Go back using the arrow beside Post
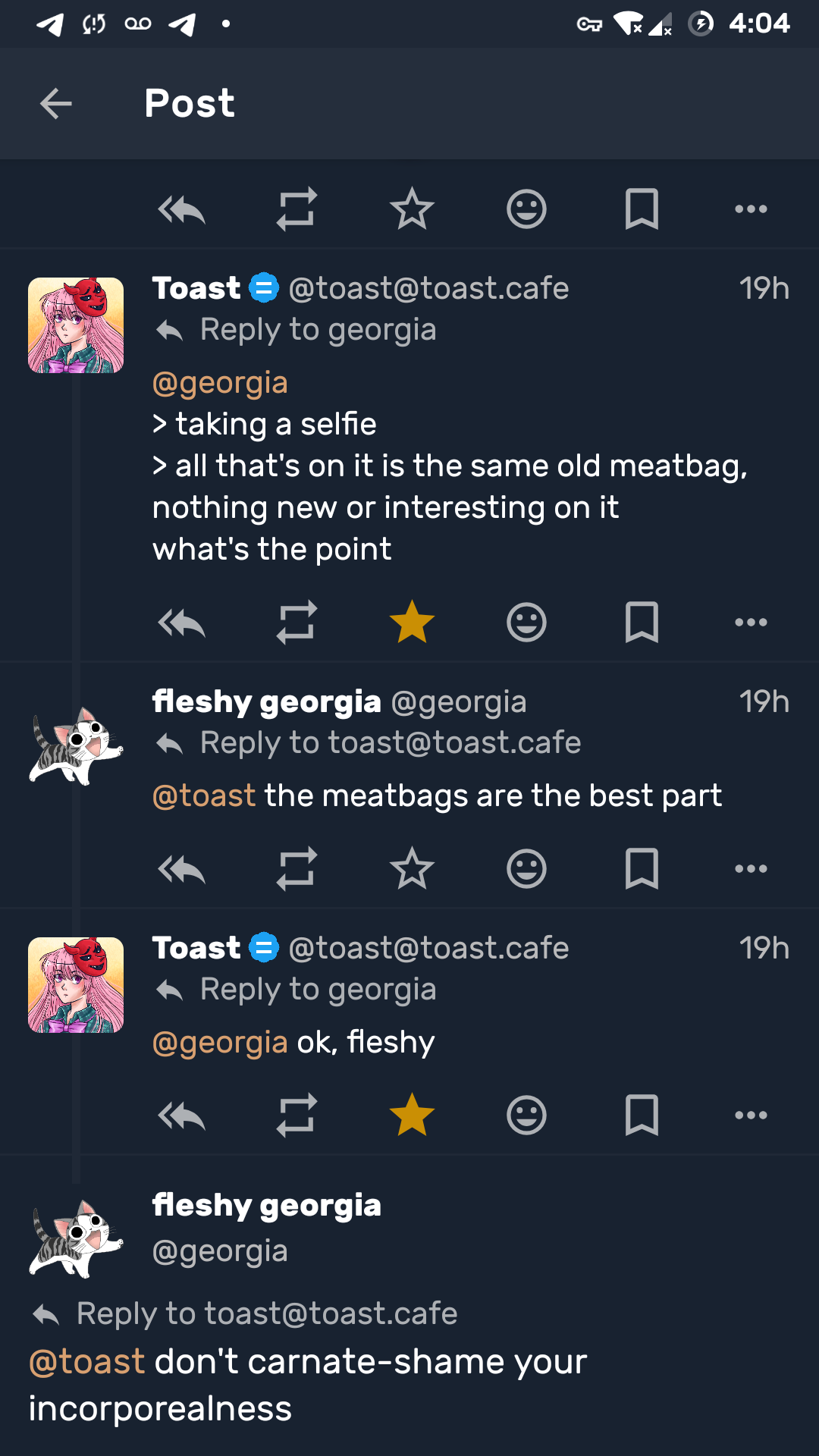This screenshot has height=1456, width=819. pyautogui.click(x=56, y=104)
